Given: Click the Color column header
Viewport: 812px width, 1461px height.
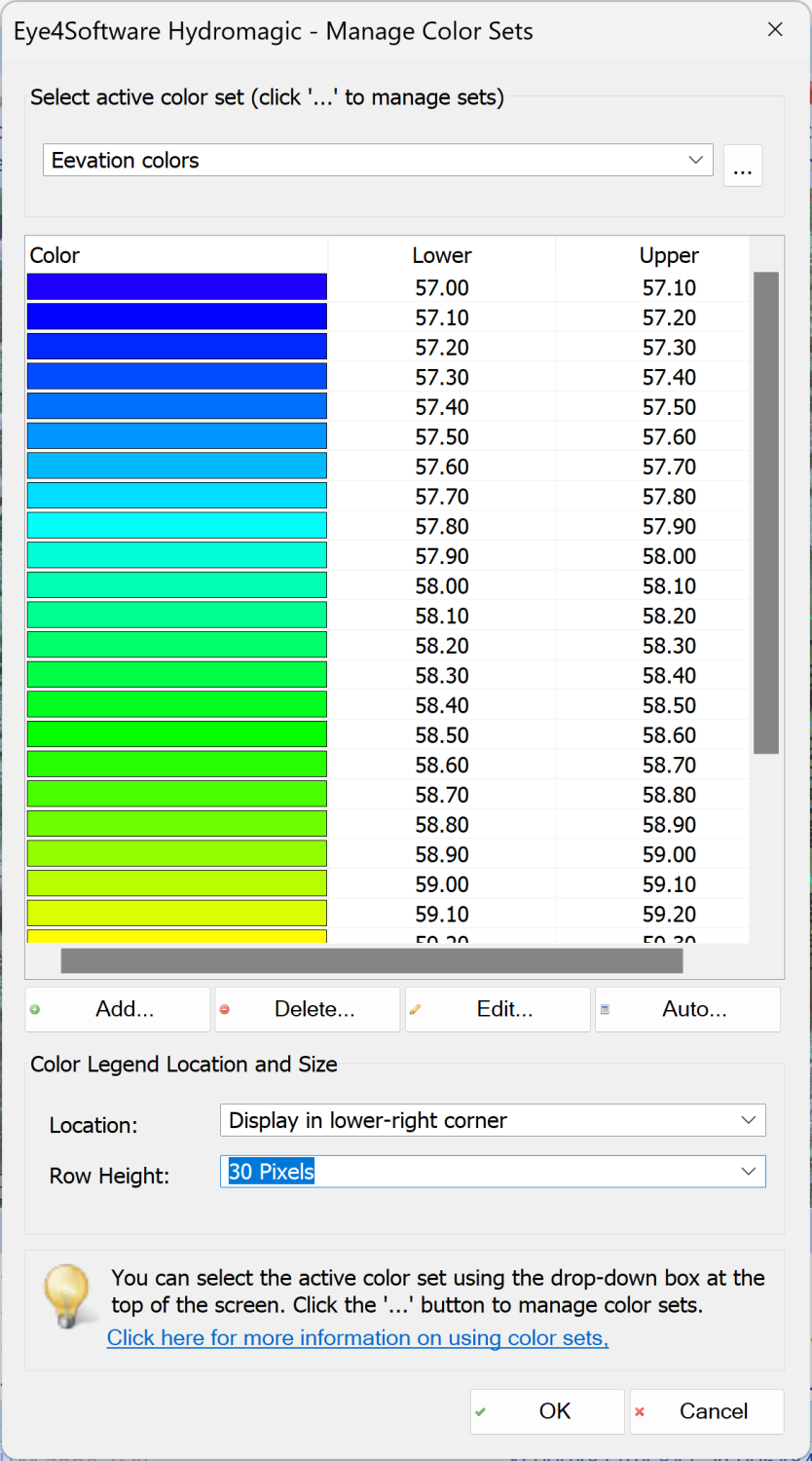Looking at the screenshot, I should point(177,255).
